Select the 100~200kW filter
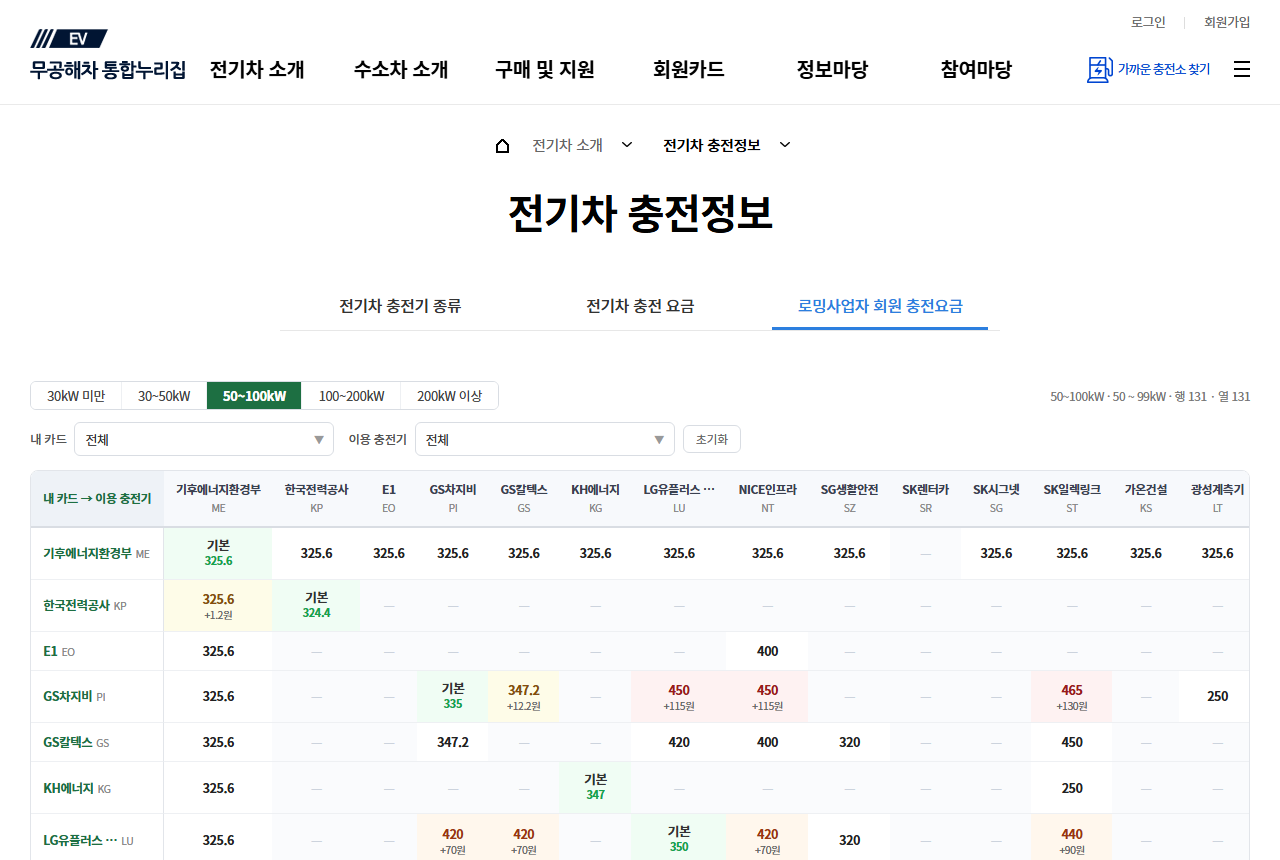 pos(351,396)
